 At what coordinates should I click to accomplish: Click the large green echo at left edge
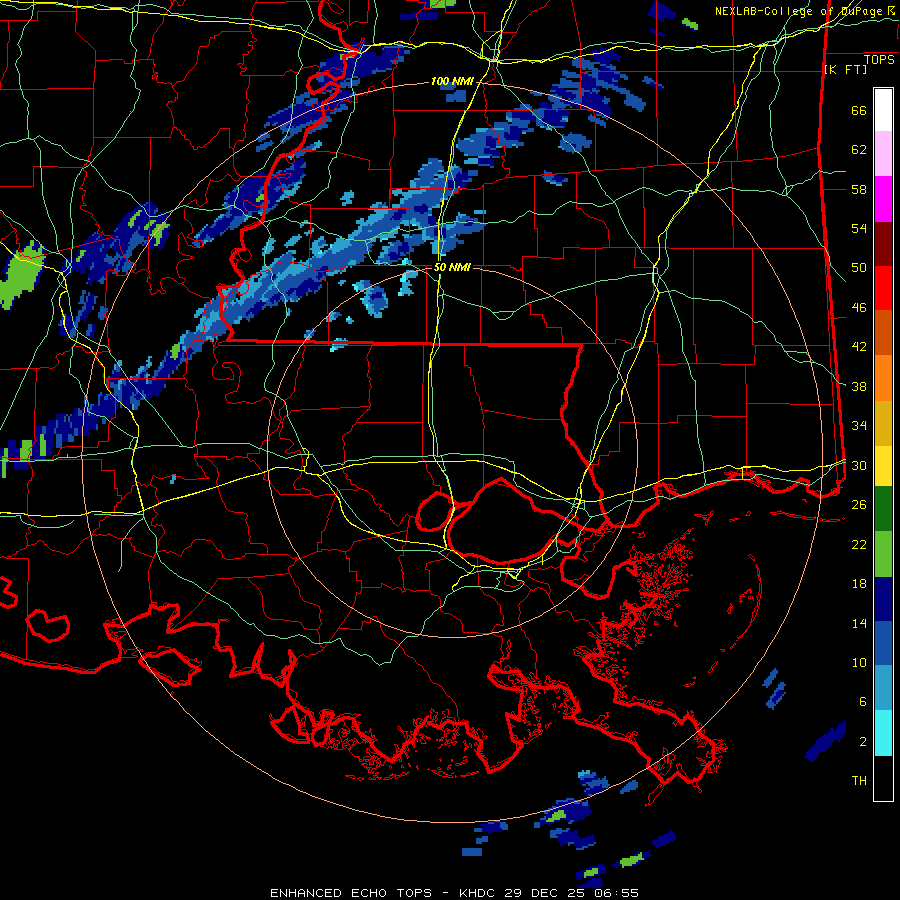(21, 276)
